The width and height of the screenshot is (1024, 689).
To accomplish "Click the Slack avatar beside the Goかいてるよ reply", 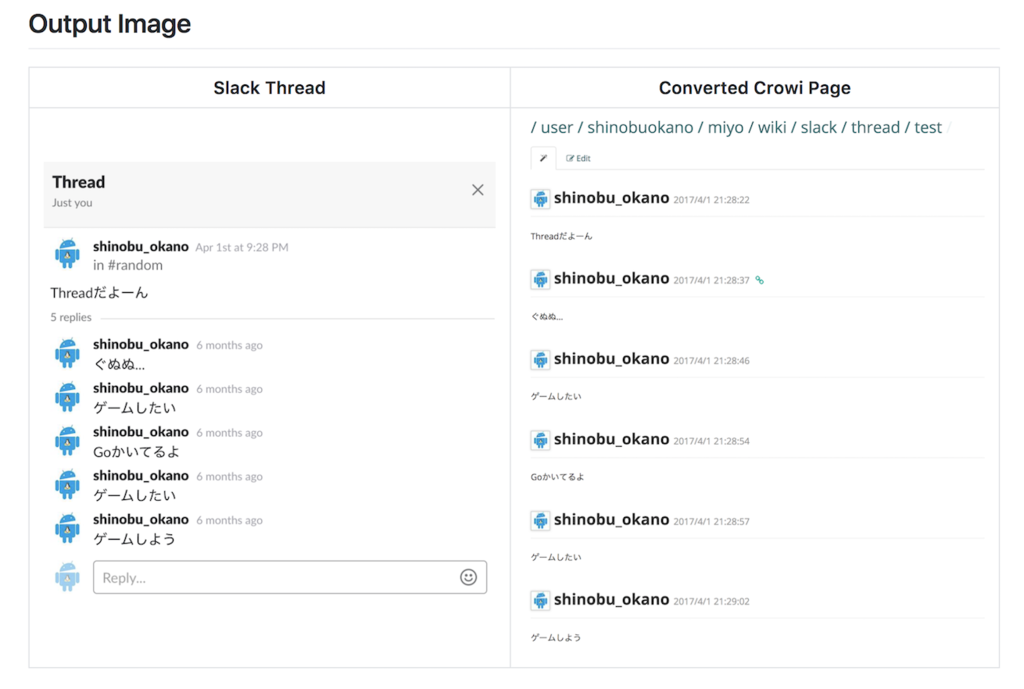I will tap(67, 440).
